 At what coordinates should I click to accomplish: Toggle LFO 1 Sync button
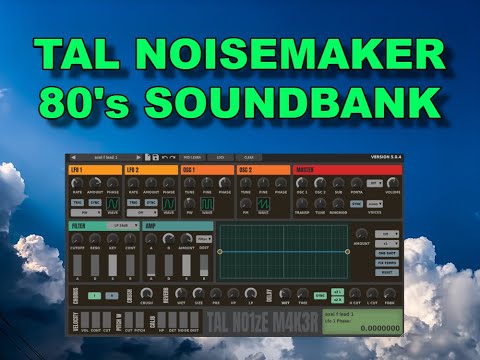pyautogui.click(x=95, y=202)
